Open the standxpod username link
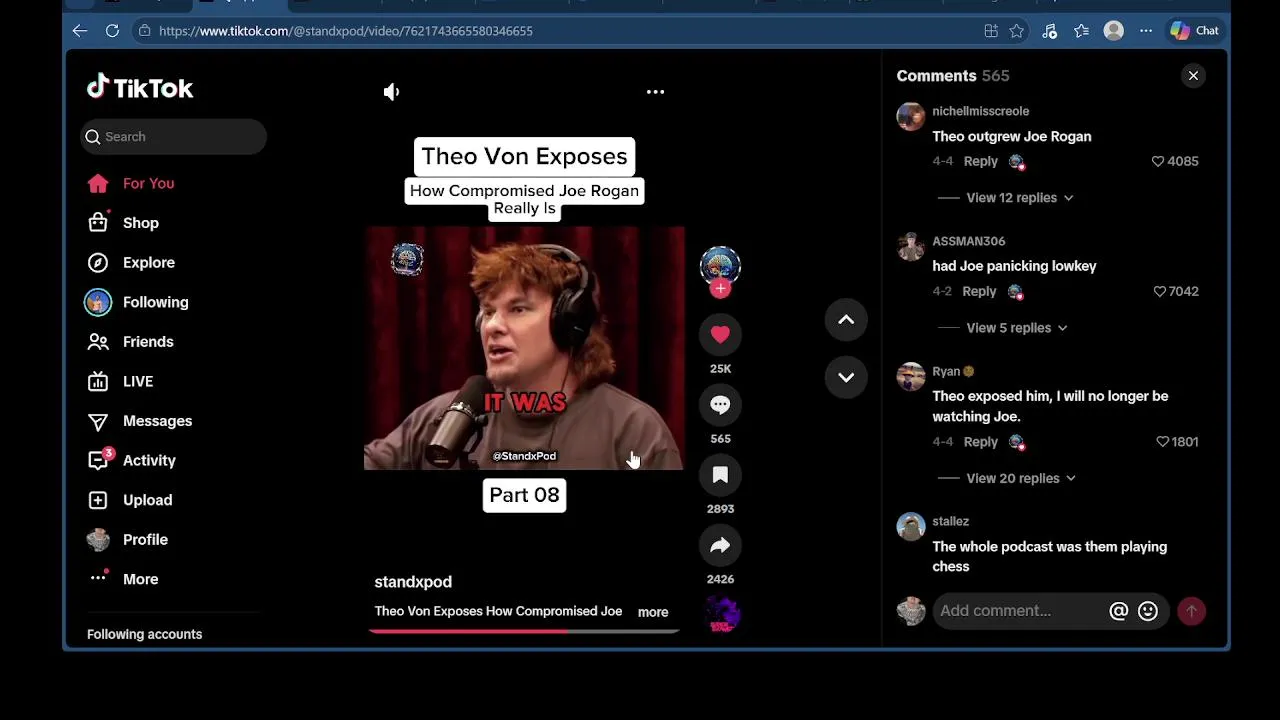The image size is (1280, 720). [413, 582]
